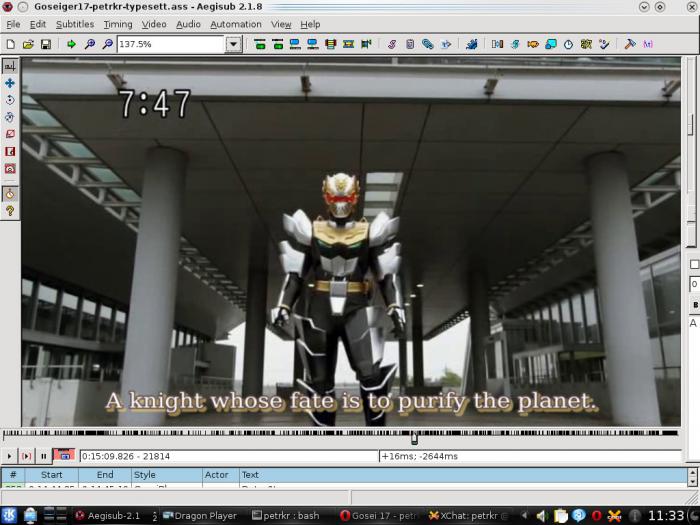This screenshot has width=700, height=525.
Task: Switch to Dragon Player in taskbar
Action: click(x=200, y=516)
